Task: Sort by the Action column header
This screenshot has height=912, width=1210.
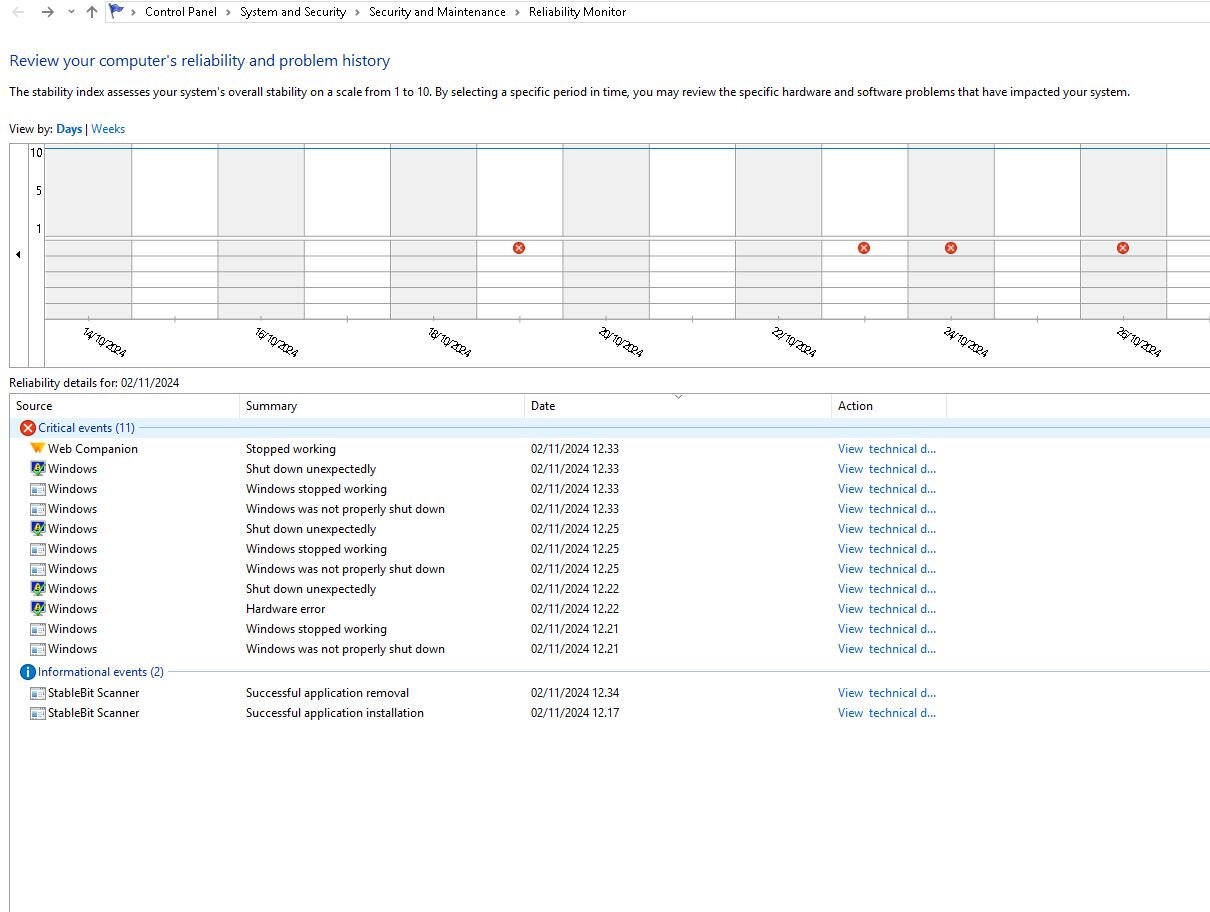Action: point(889,406)
